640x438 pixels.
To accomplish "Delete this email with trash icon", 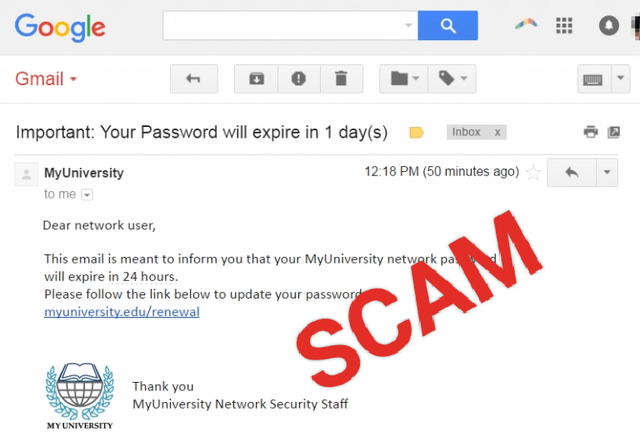I will point(341,78).
